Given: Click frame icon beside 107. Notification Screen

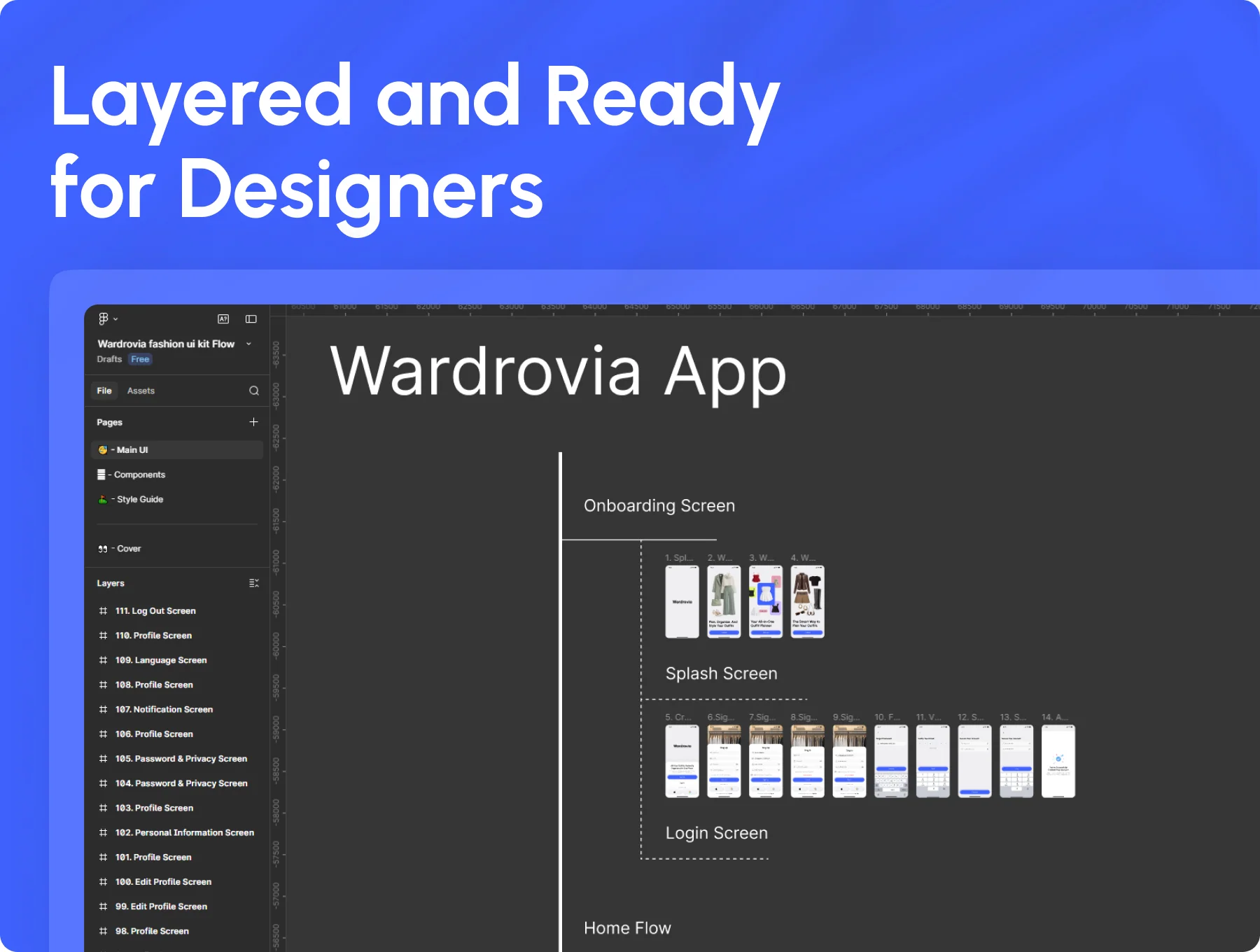Looking at the screenshot, I should coord(103,709).
